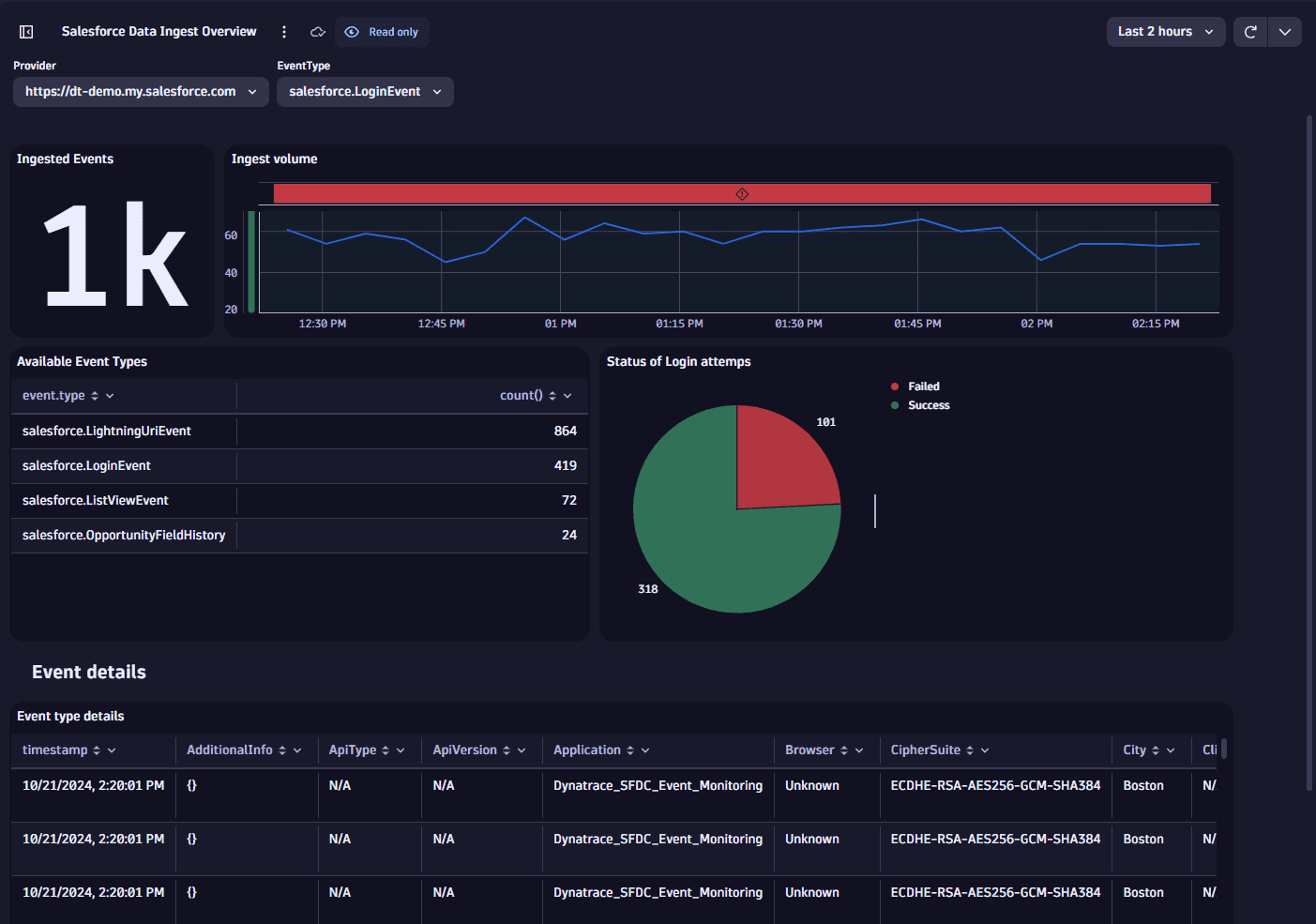The height and width of the screenshot is (924, 1316).
Task: Select salesforce.ListViewEvent row
Action: pos(299,501)
